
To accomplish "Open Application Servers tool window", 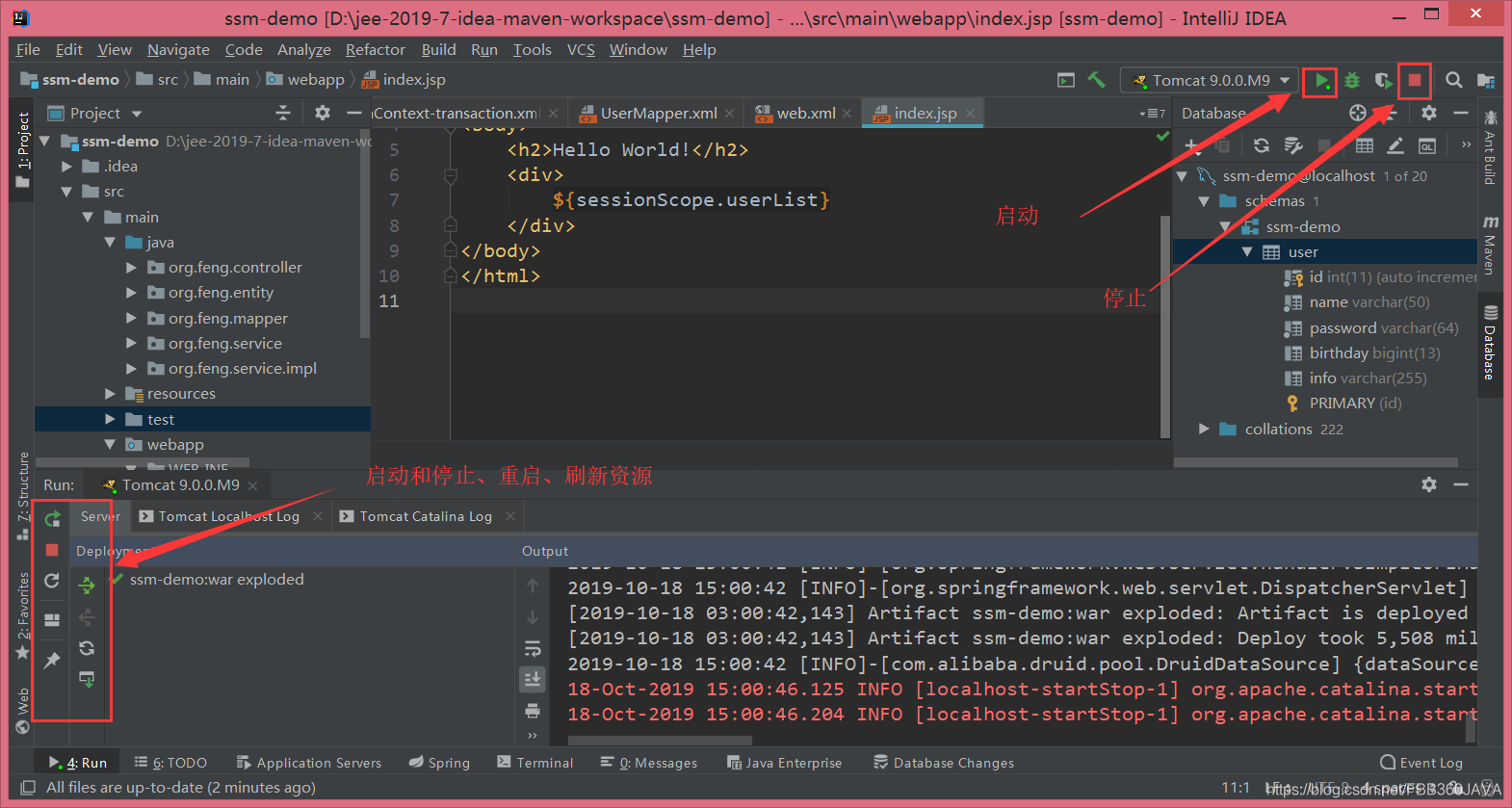I will pos(309,763).
